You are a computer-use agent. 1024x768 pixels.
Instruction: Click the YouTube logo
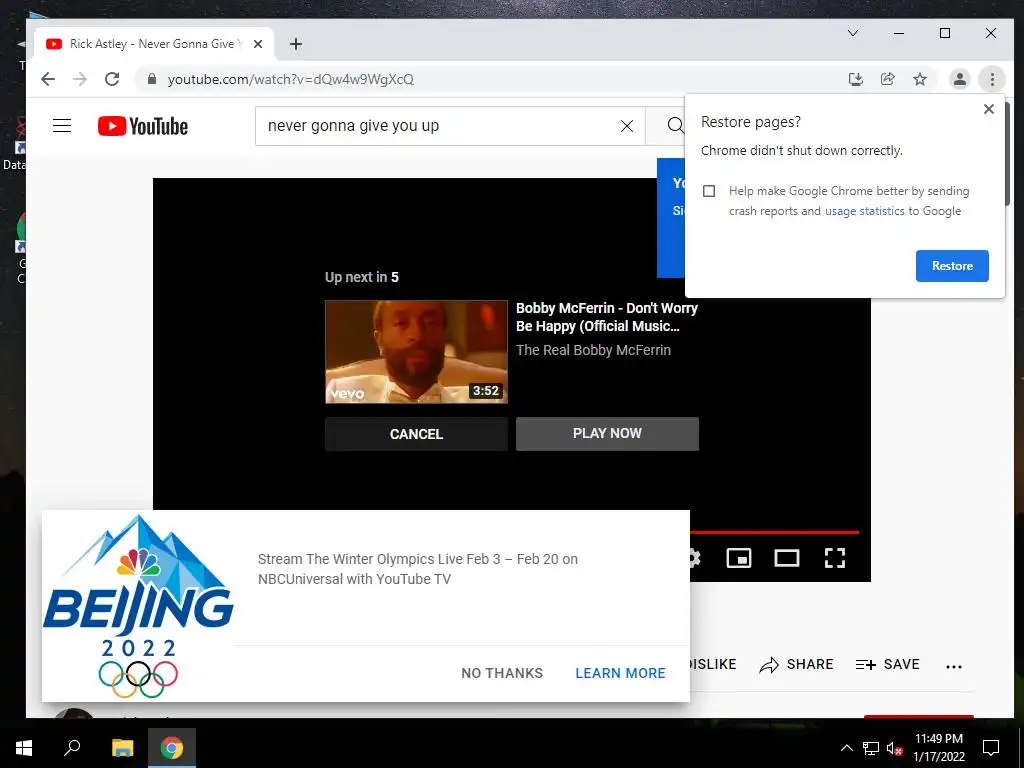click(x=142, y=126)
